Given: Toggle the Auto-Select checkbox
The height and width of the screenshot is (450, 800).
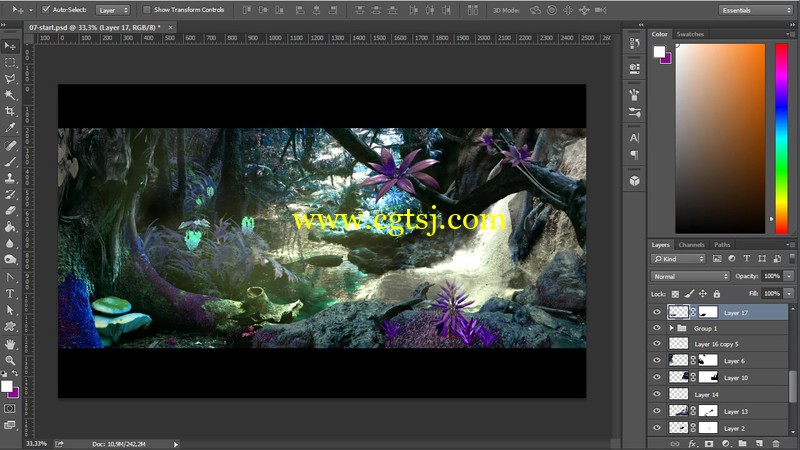Looking at the screenshot, I should click(46, 10).
